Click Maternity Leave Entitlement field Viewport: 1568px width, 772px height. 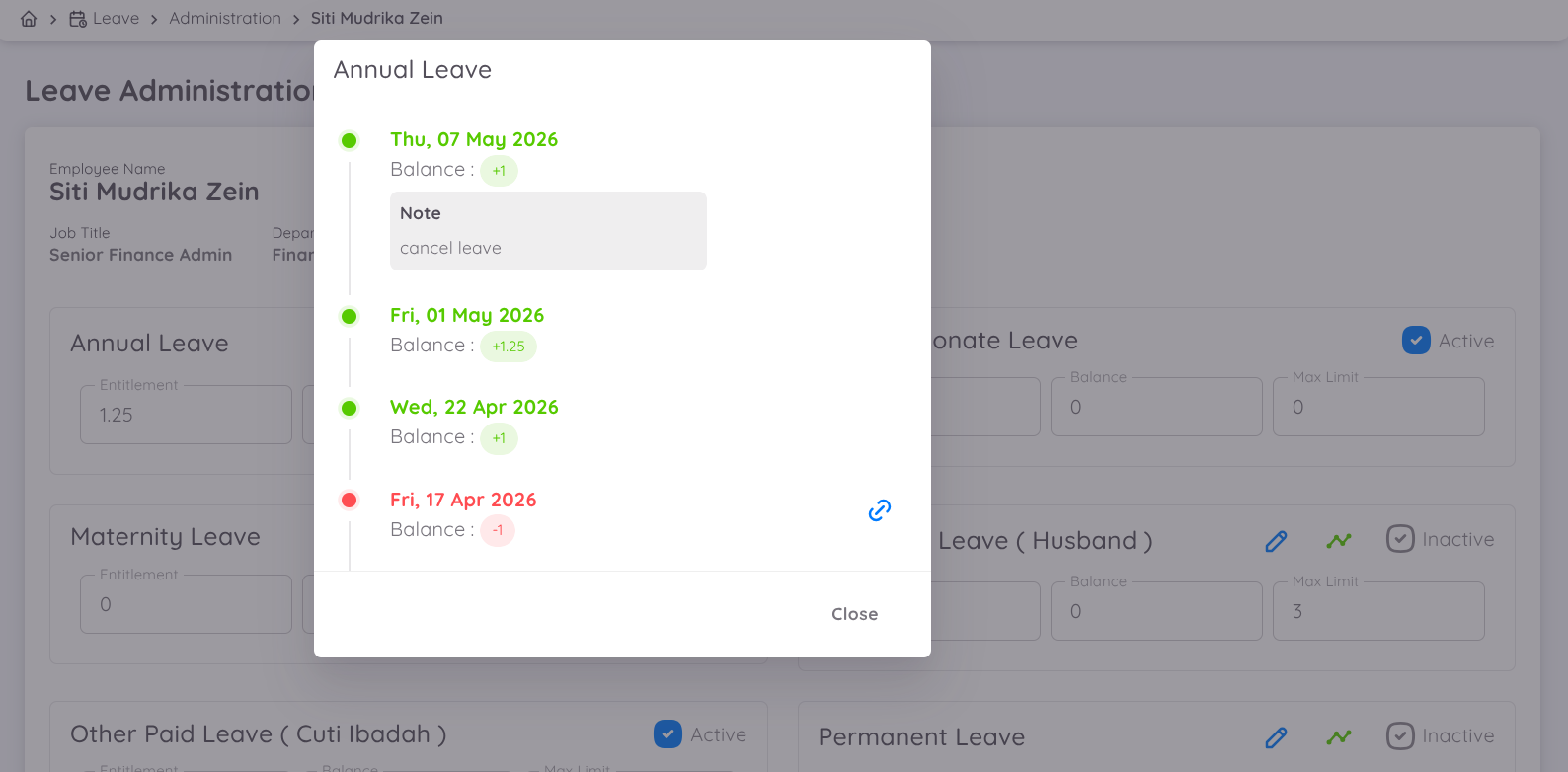point(186,604)
